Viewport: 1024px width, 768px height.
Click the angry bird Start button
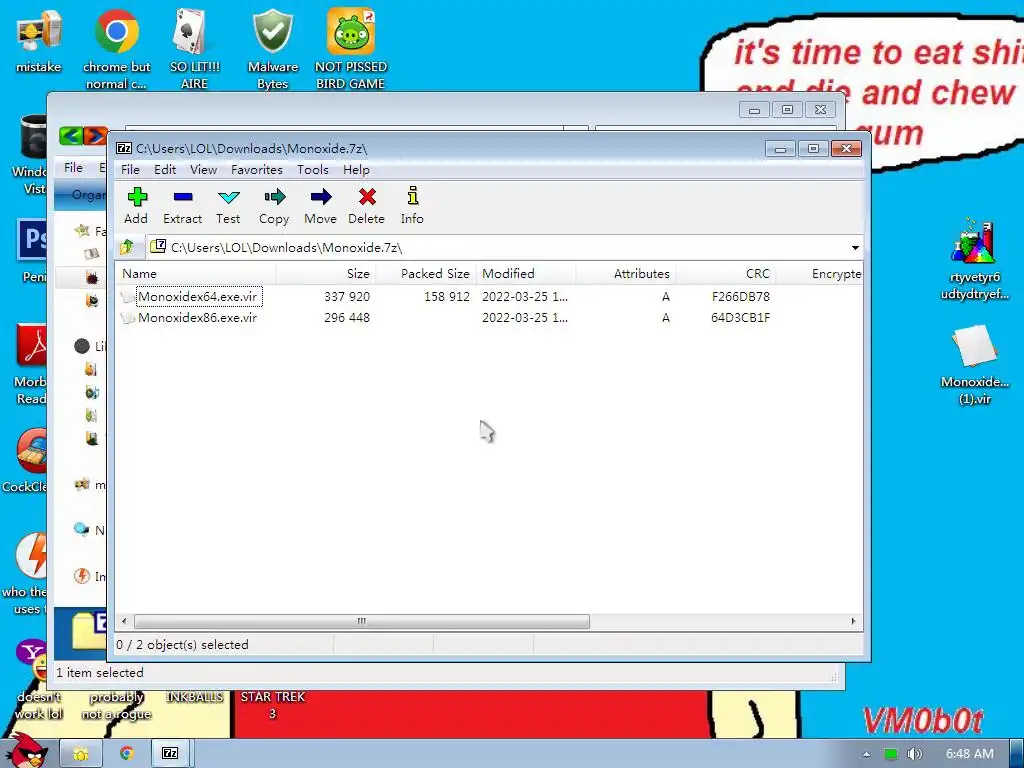(x=26, y=751)
